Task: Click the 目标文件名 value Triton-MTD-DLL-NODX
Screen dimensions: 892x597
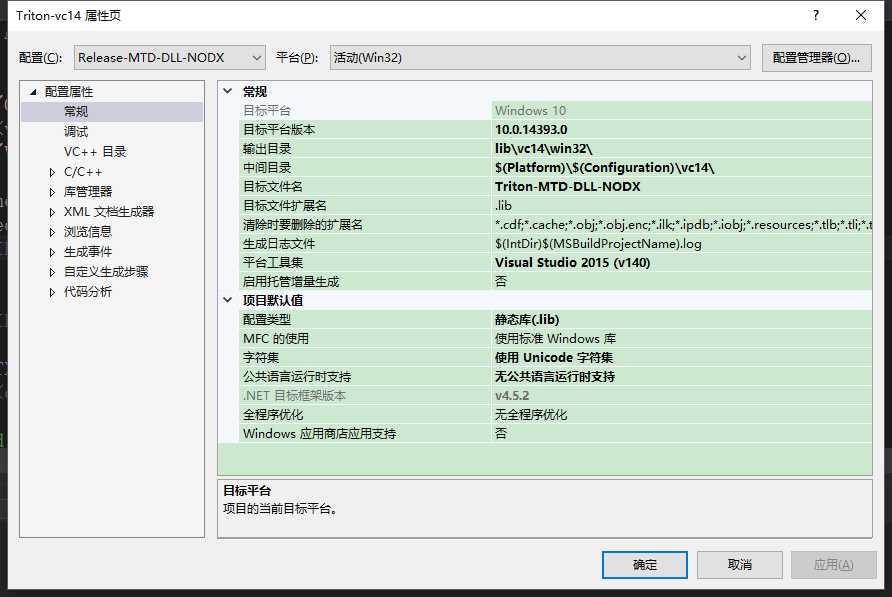Action: tap(682, 186)
